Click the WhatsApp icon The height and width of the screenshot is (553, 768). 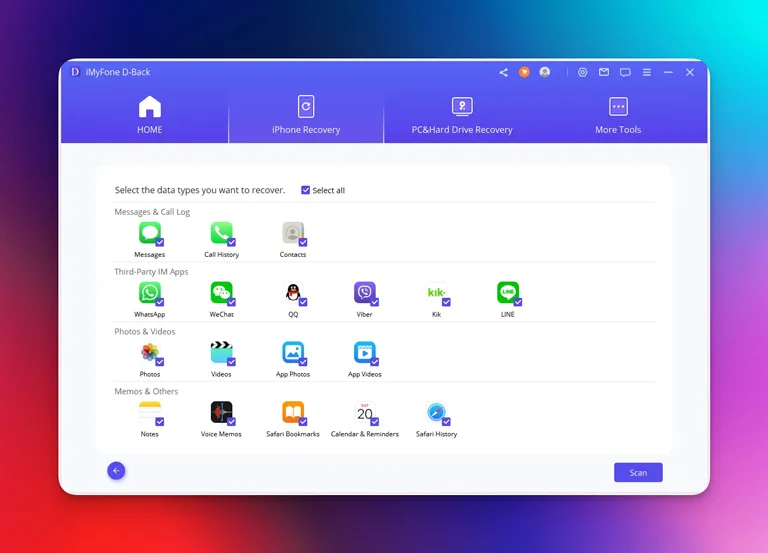pyautogui.click(x=150, y=292)
